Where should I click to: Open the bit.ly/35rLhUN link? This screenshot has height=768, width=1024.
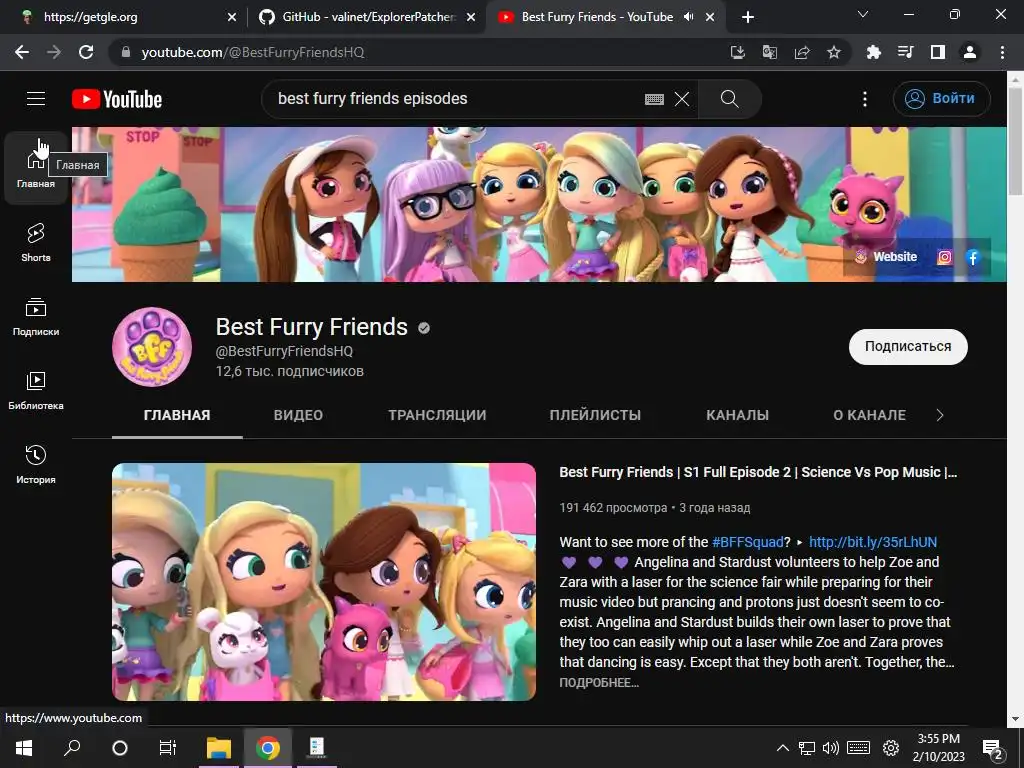click(x=872, y=542)
